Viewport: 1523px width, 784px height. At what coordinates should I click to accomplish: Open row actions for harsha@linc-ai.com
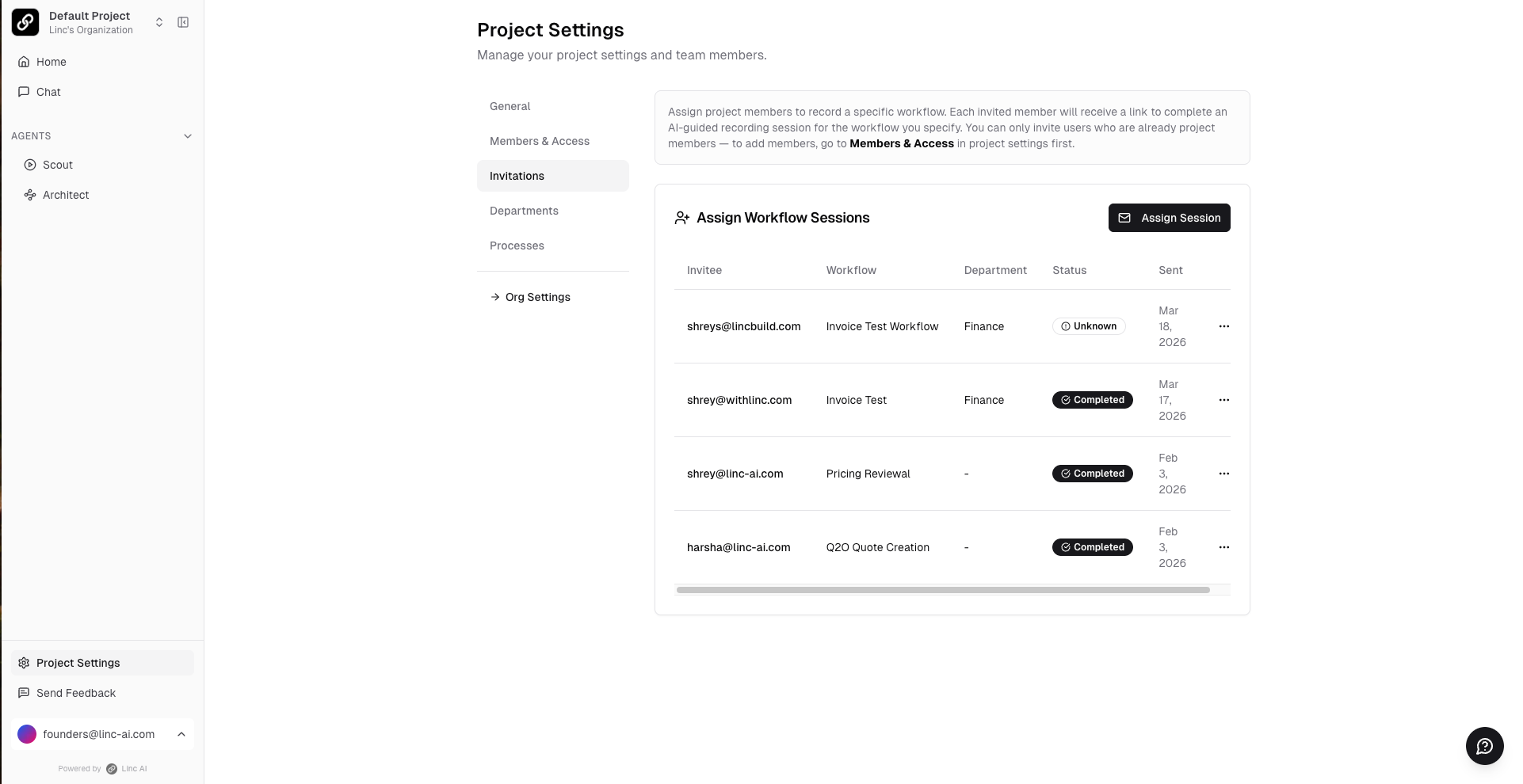[x=1223, y=547]
